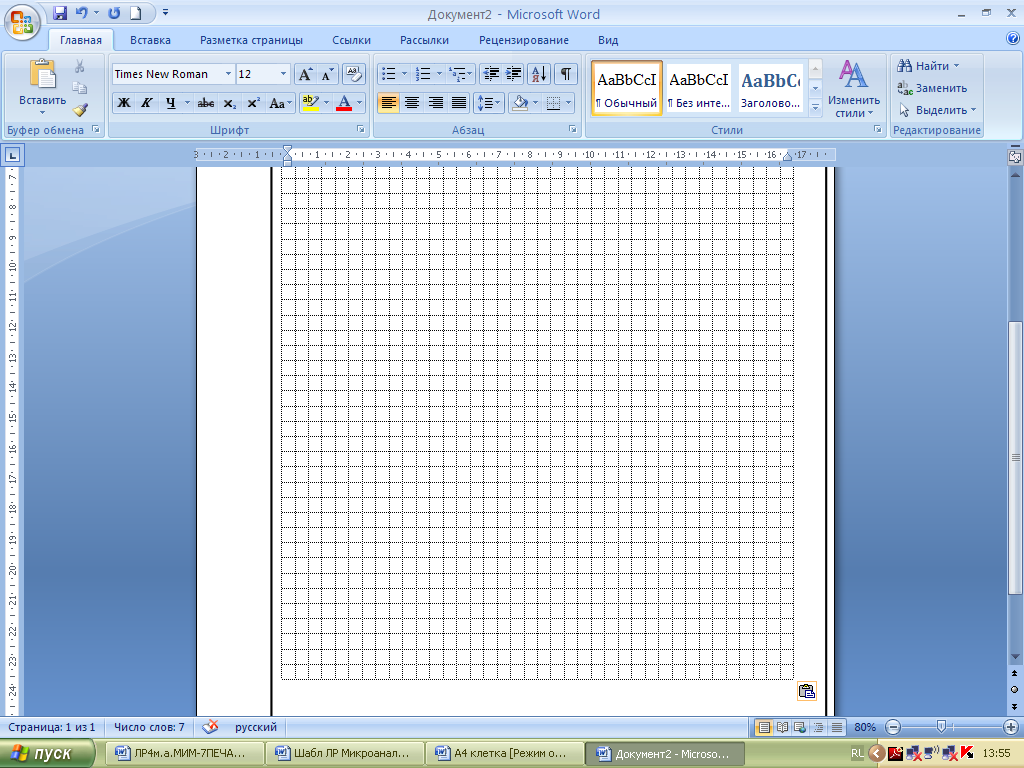This screenshot has height=768, width=1024.
Task: Switch to А4 клетка taskbar window
Action: point(503,753)
